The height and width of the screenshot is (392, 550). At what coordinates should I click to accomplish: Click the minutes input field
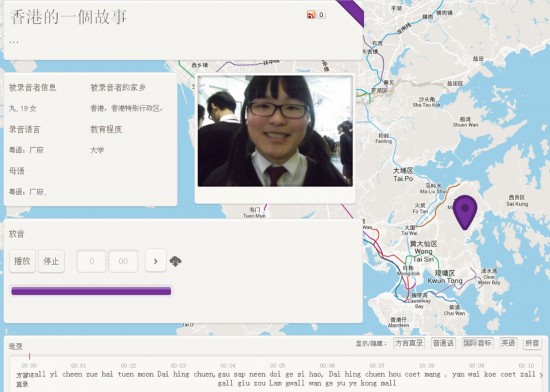[x=91, y=261]
